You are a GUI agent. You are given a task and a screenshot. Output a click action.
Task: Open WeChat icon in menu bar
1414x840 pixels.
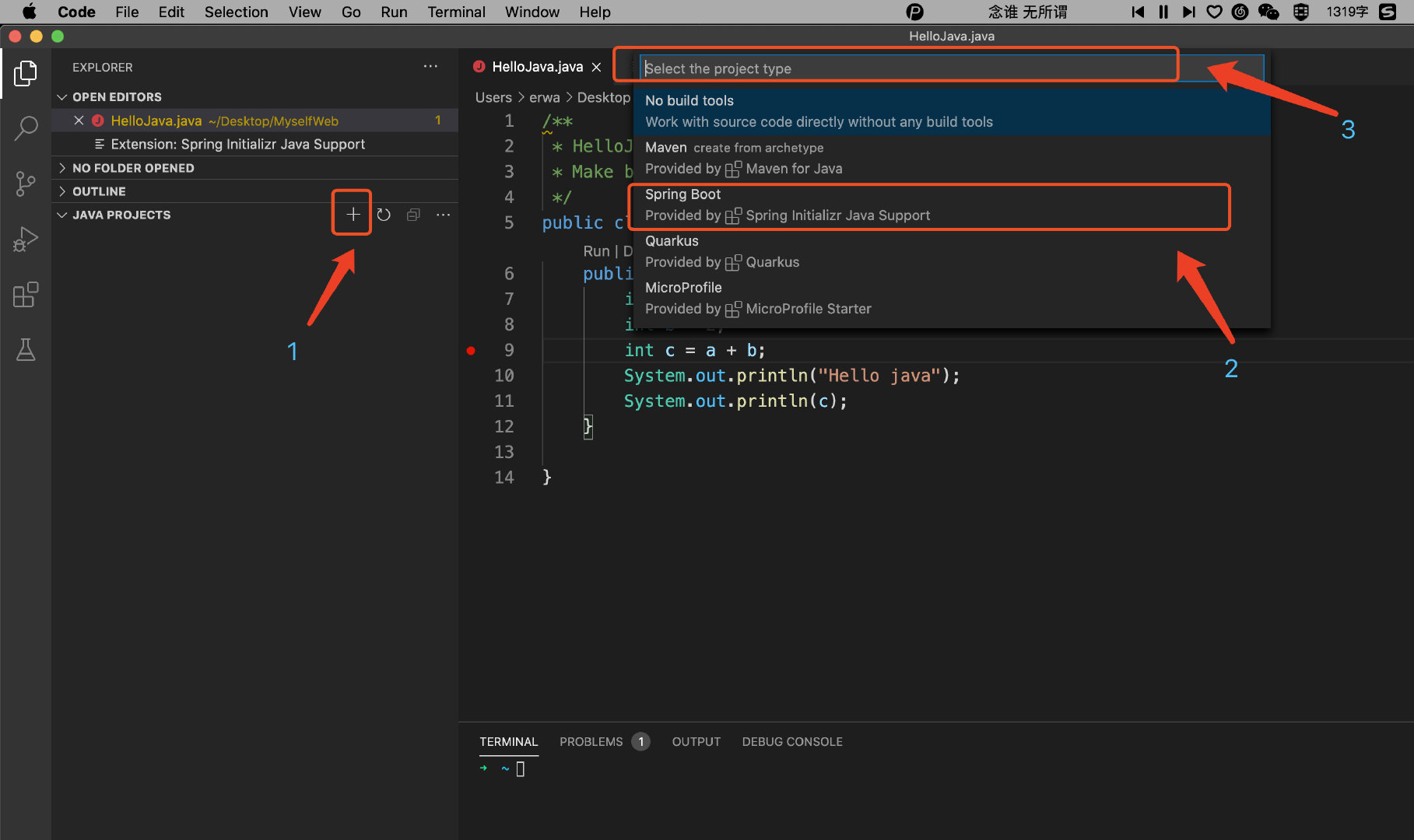click(1268, 12)
